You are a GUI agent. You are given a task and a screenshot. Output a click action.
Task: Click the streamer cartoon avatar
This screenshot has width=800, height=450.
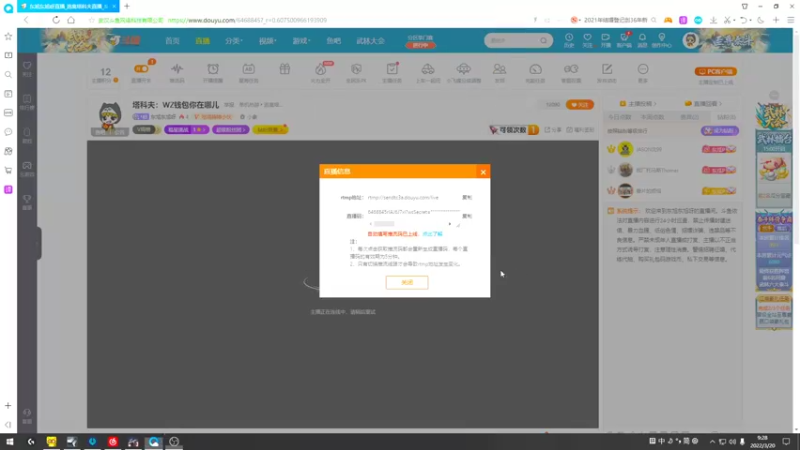point(110,117)
